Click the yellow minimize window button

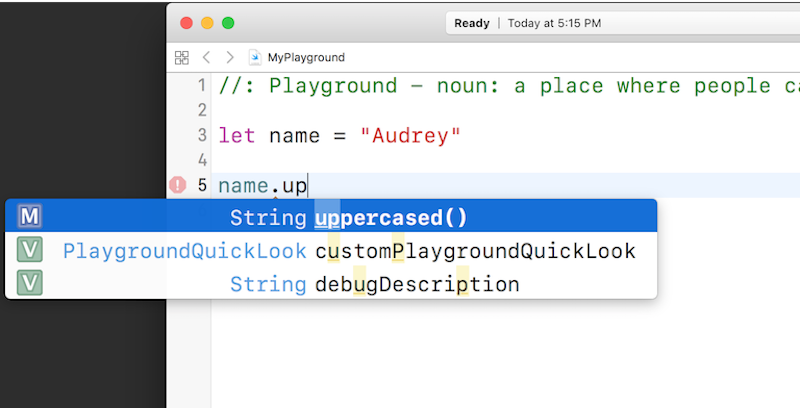click(x=207, y=23)
